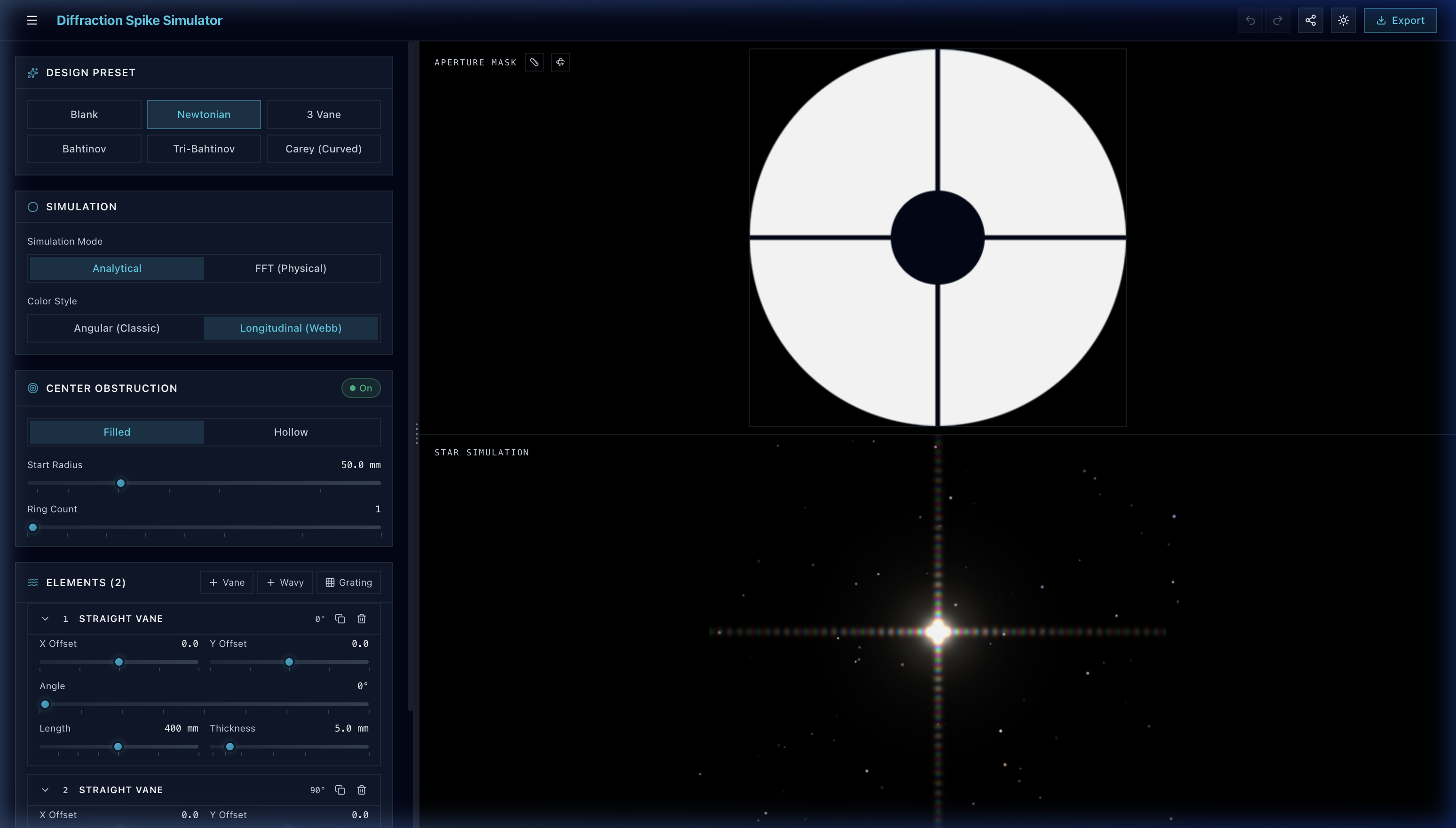Select the Bahtinov design preset
The height and width of the screenshot is (828, 1456).
pos(84,148)
